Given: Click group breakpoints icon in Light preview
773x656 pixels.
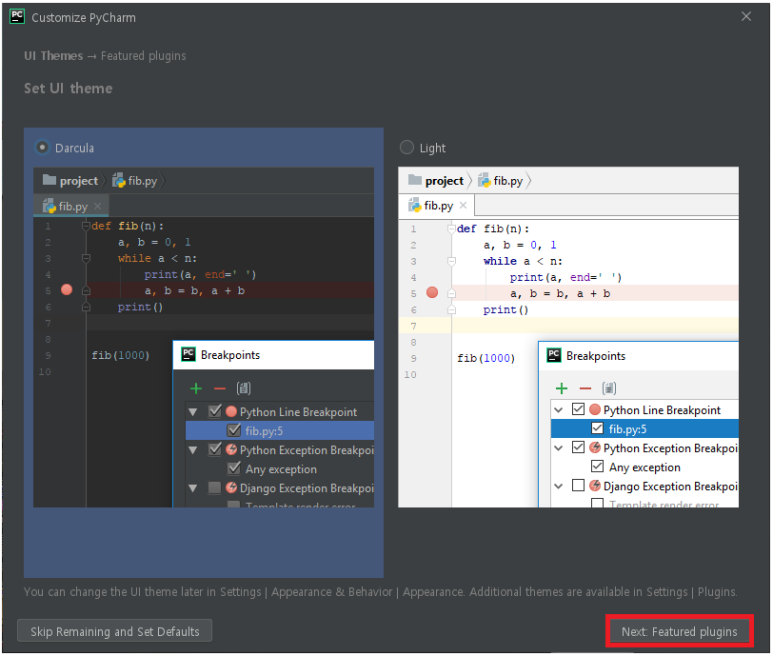Looking at the screenshot, I should [609, 388].
